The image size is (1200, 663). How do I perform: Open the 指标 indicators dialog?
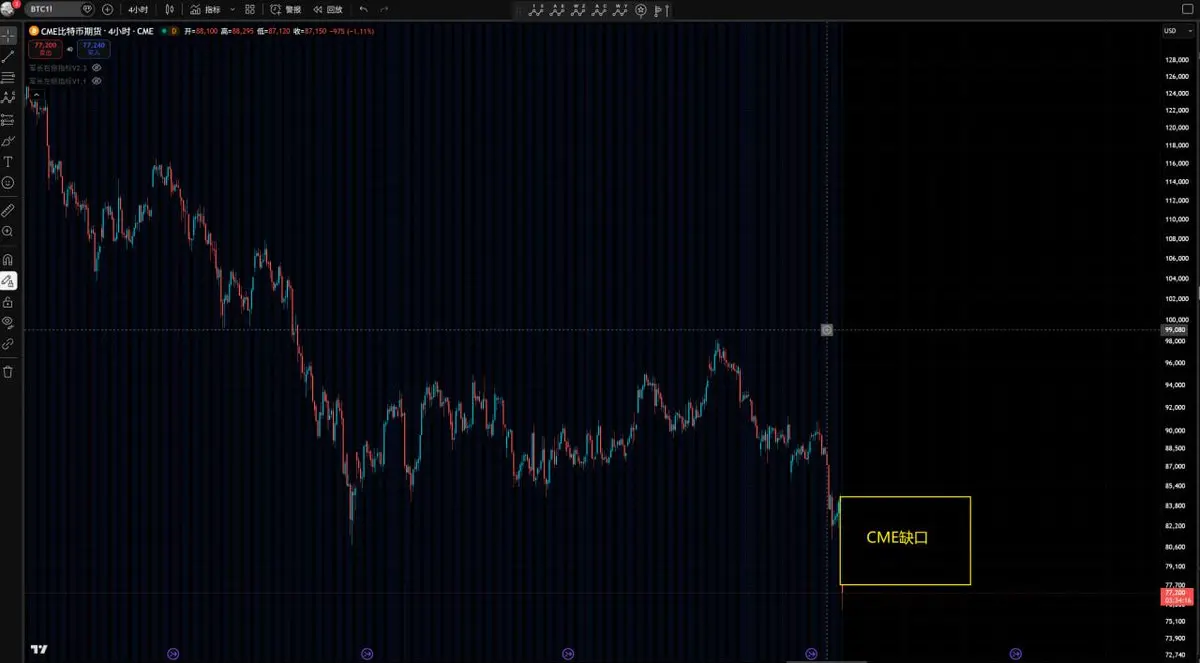tap(206, 9)
